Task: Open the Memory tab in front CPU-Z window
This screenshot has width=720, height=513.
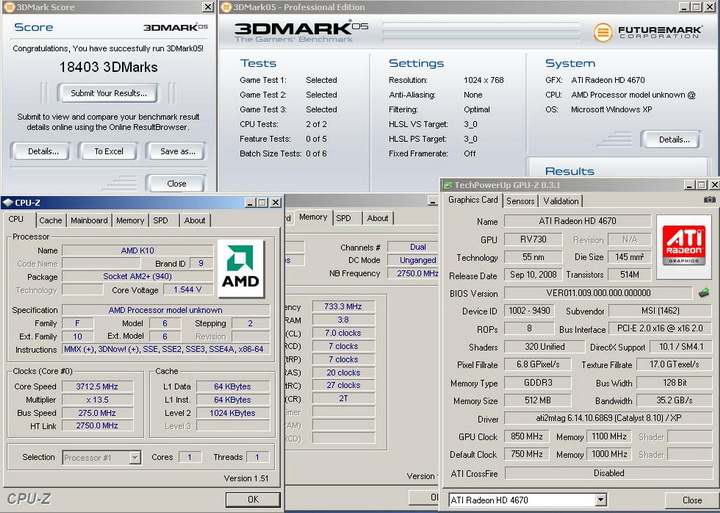Action: pyautogui.click(x=130, y=220)
